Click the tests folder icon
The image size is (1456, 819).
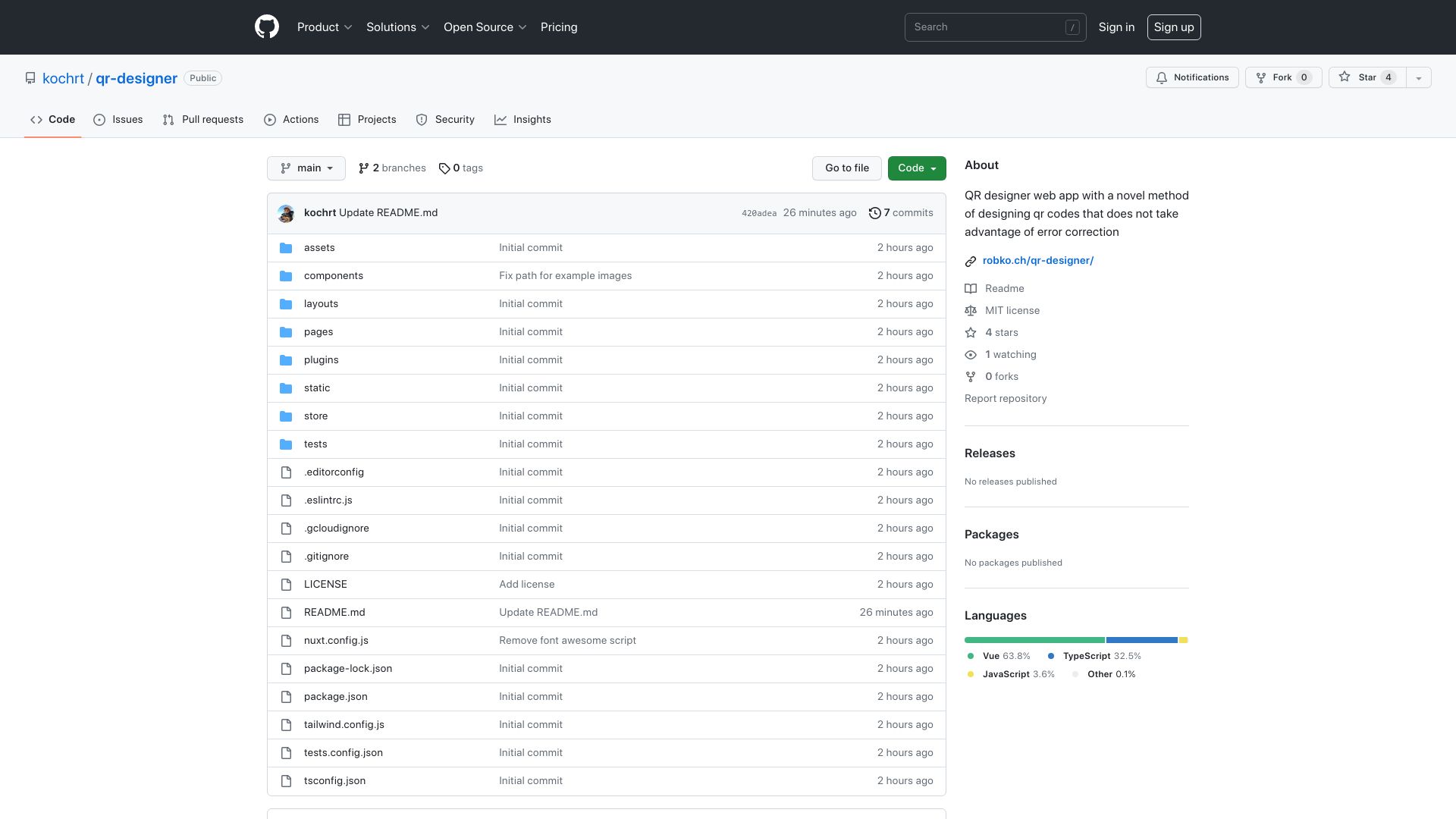[x=286, y=444]
